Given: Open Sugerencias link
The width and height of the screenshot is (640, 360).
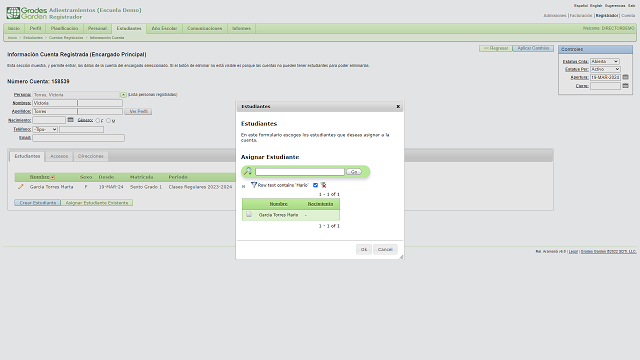Looking at the screenshot, I should (x=615, y=6).
